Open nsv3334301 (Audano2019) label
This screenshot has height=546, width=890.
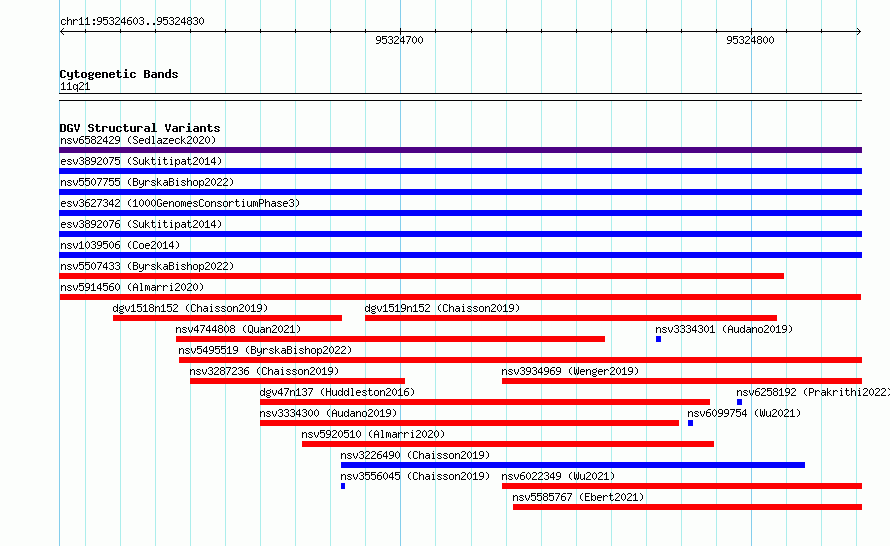(724, 329)
